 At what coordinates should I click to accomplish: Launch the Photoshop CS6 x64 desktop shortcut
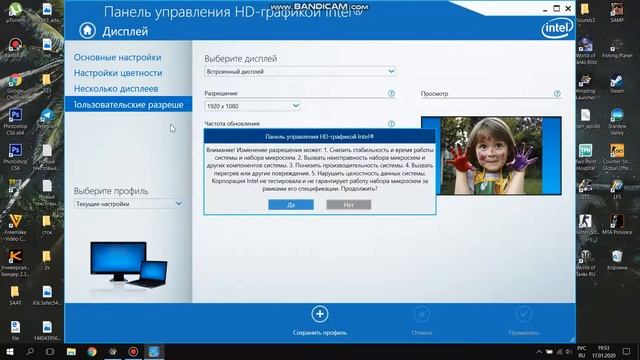(15, 121)
